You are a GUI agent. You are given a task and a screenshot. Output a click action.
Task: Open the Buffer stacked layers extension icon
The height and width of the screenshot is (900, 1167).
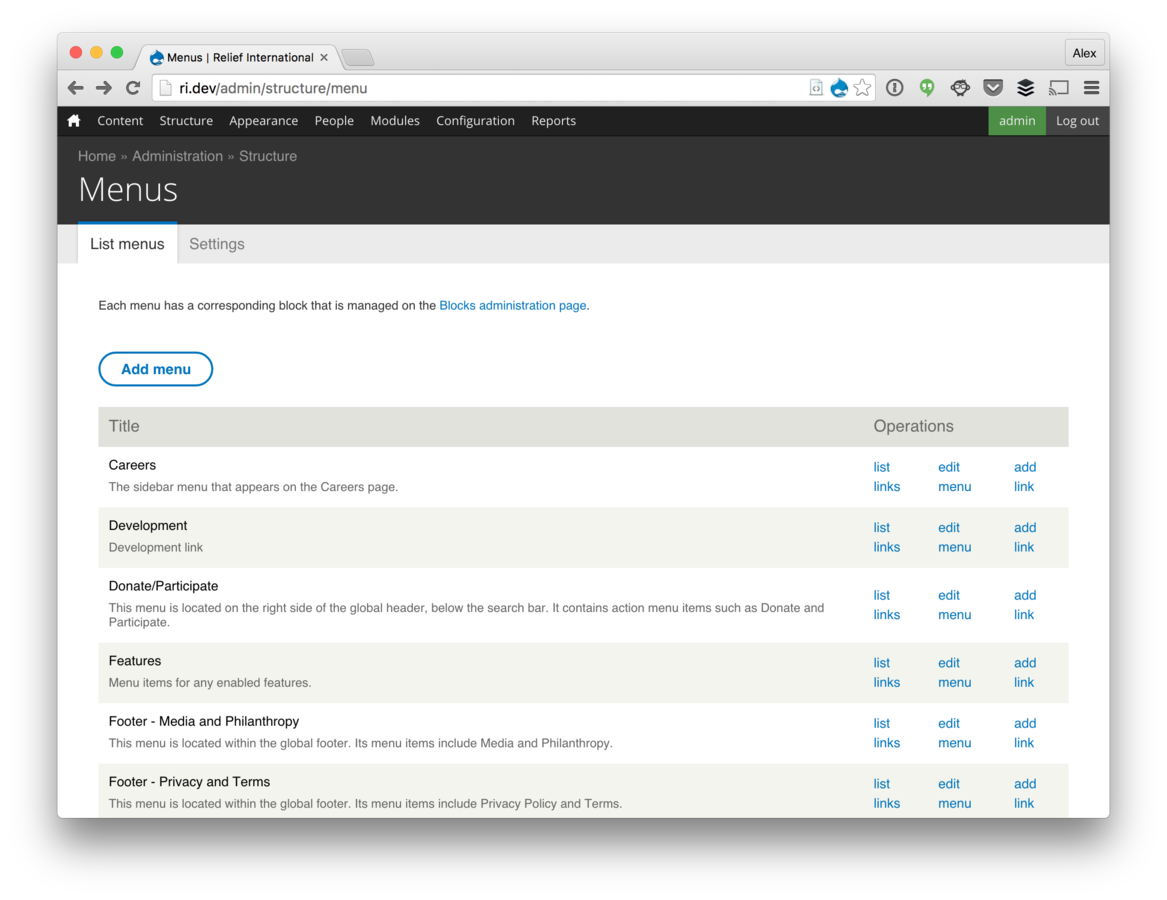[1026, 88]
